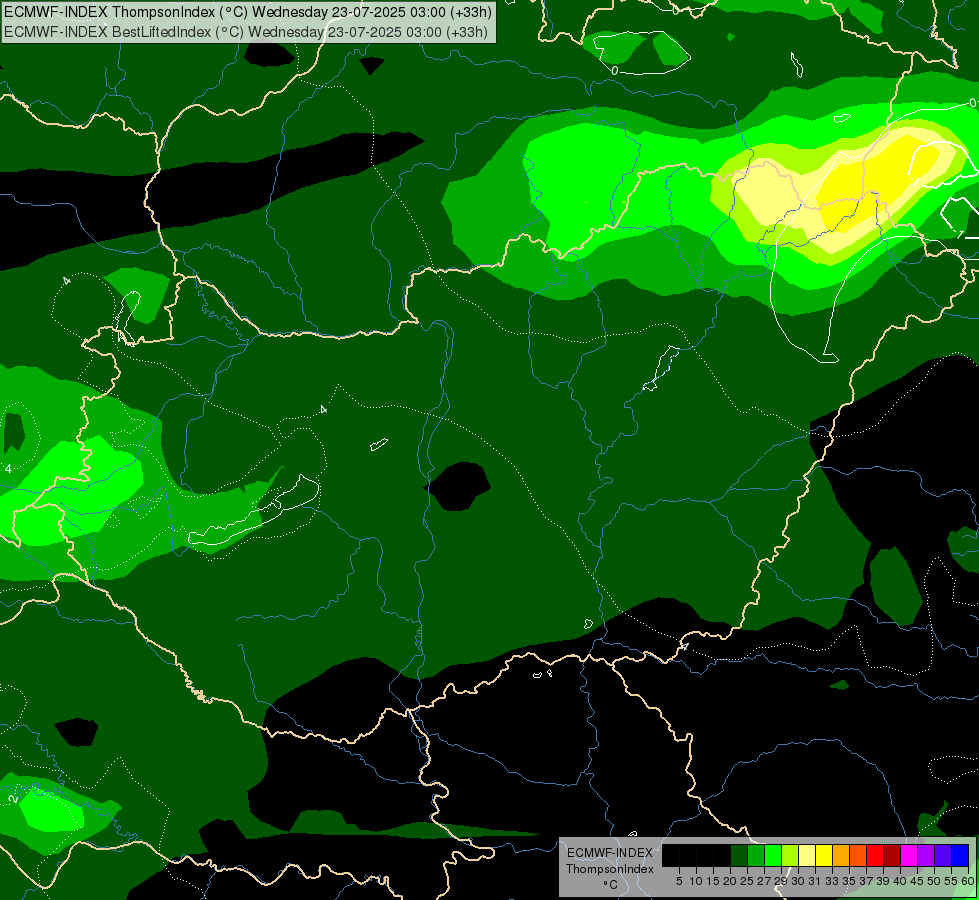The height and width of the screenshot is (900, 979).
Task: Click the legend value '5'
Action: pos(679,881)
